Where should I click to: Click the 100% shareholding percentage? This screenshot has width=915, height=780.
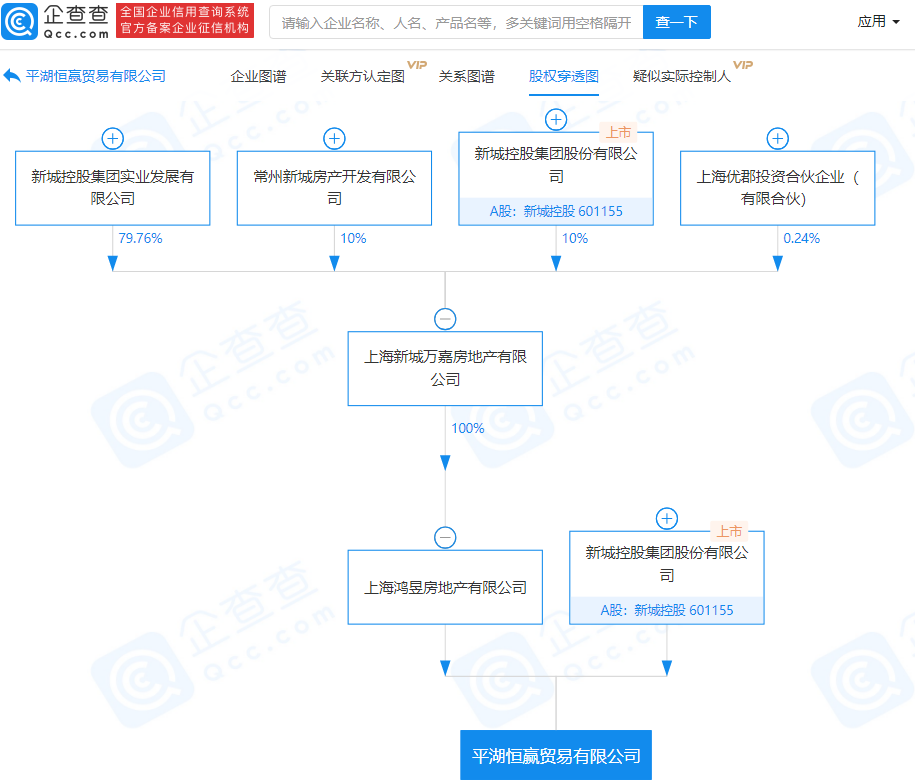click(x=467, y=428)
